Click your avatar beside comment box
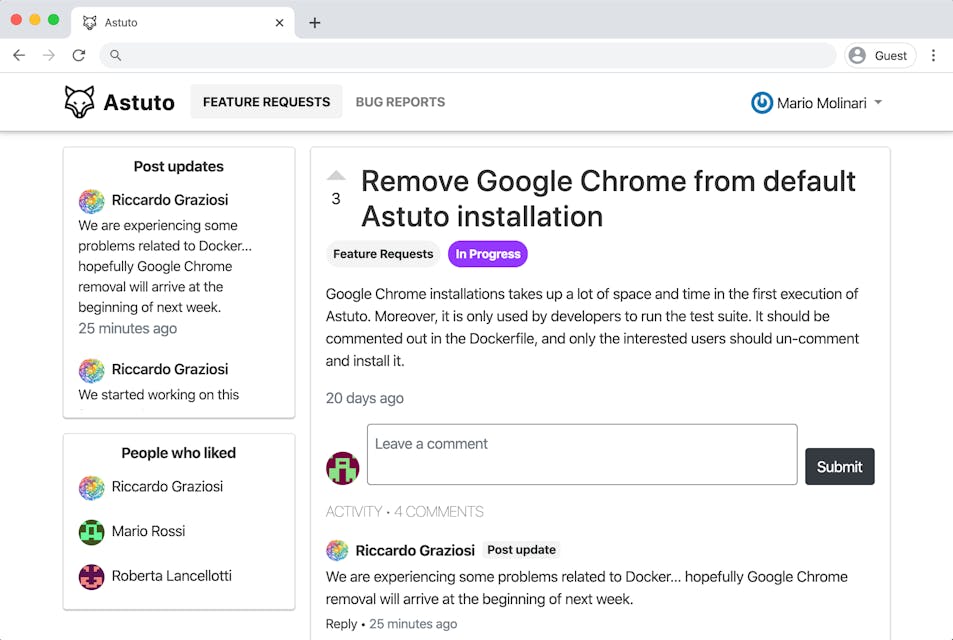Image resolution: width=953 pixels, height=640 pixels. [343, 468]
